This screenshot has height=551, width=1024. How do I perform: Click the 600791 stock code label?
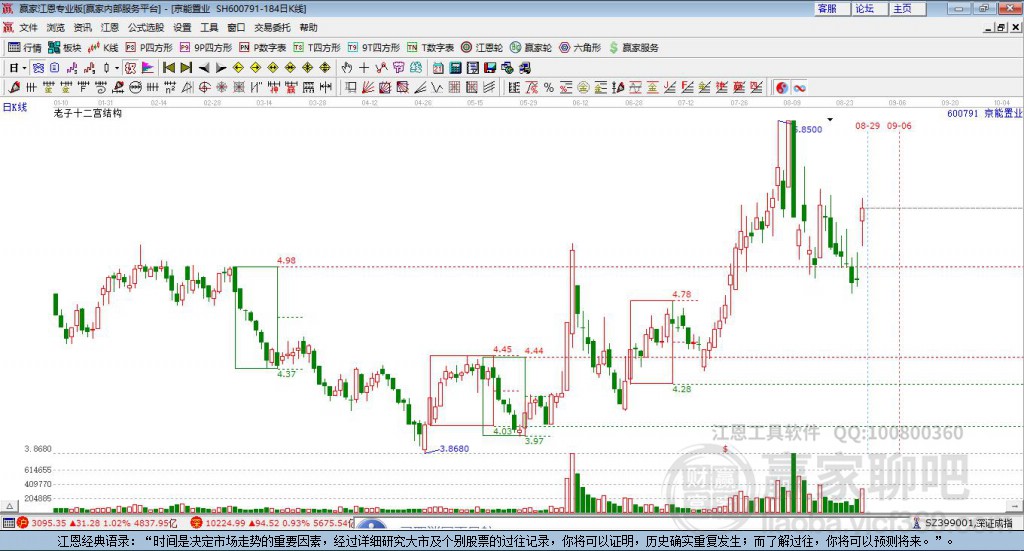pyautogui.click(x=963, y=114)
